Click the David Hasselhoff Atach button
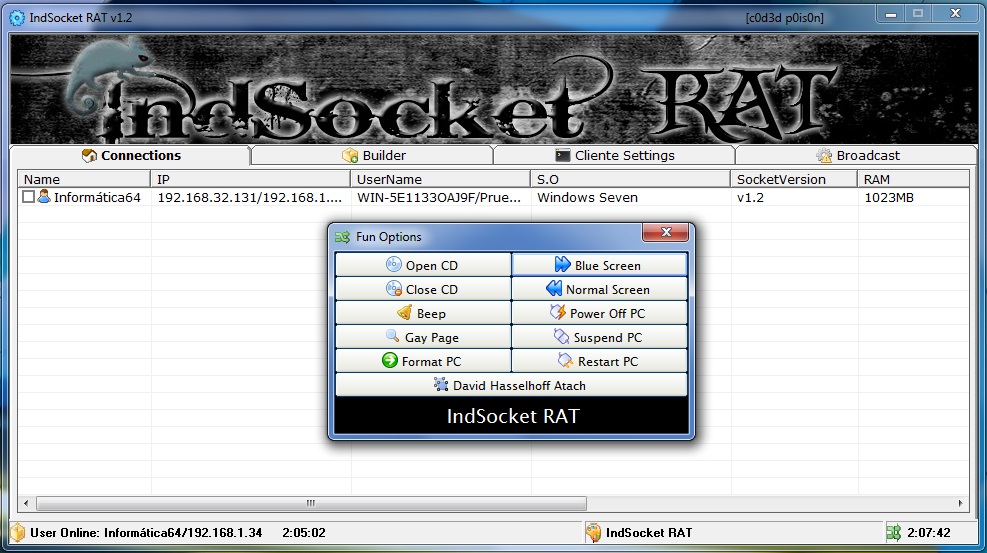Image resolution: width=987 pixels, height=553 pixels. 511,385
